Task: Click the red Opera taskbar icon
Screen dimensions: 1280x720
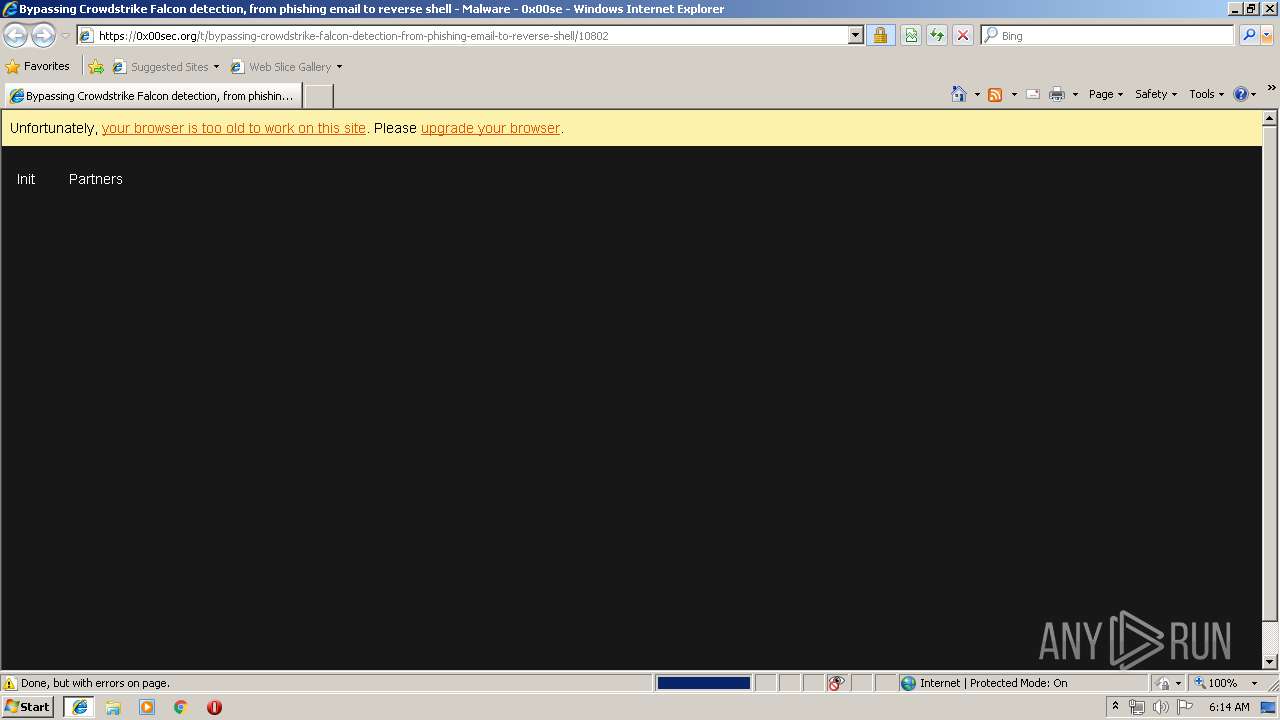Action: (214, 707)
